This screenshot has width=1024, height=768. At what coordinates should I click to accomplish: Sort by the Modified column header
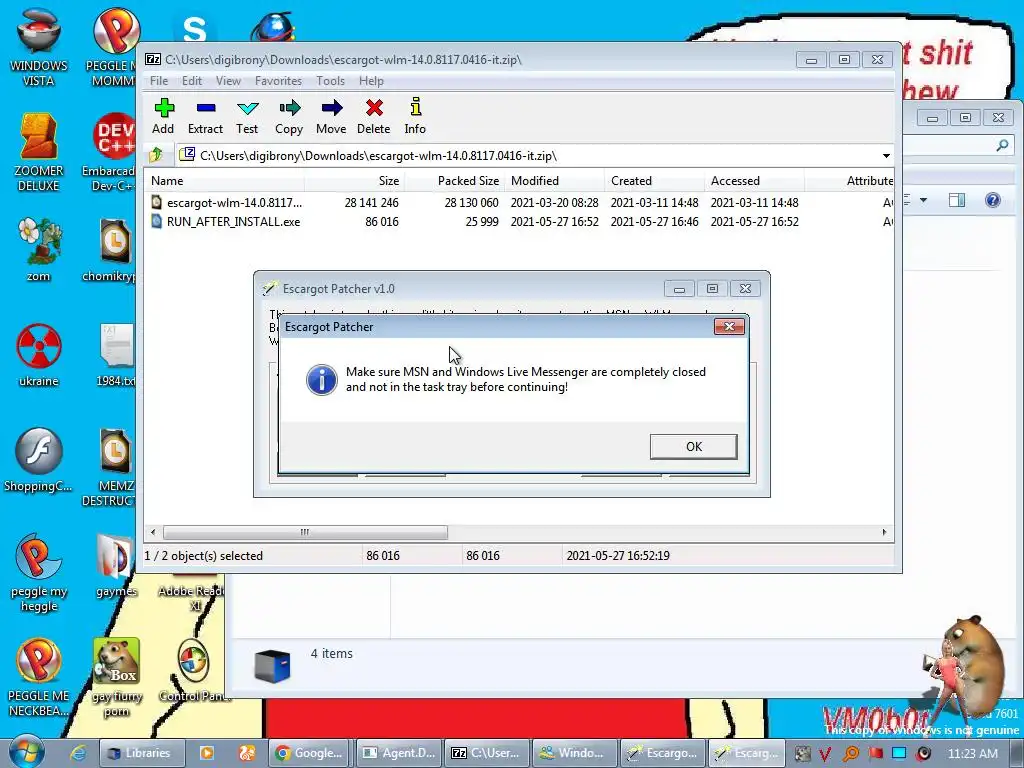(x=554, y=181)
